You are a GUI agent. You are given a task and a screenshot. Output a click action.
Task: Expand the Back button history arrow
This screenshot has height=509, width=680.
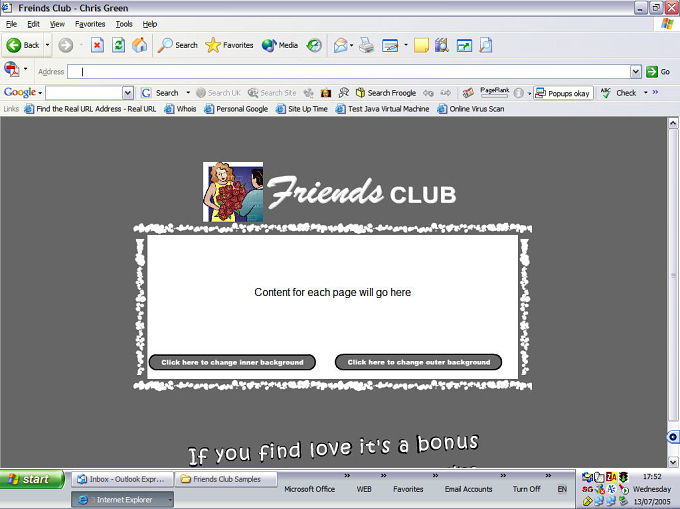pyautogui.click(x=47, y=45)
